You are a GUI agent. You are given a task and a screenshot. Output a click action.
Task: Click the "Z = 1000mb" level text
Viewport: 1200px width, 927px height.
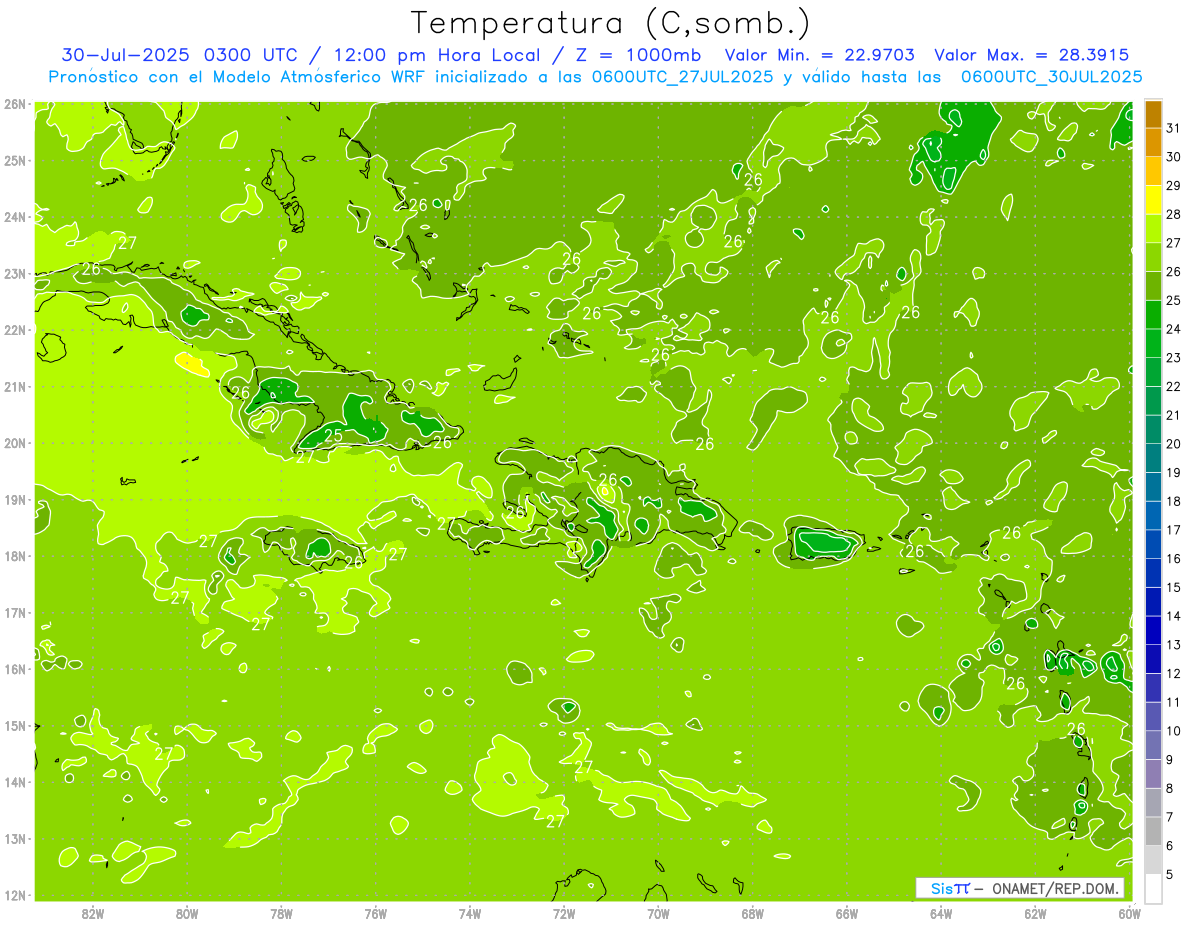pos(637,55)
